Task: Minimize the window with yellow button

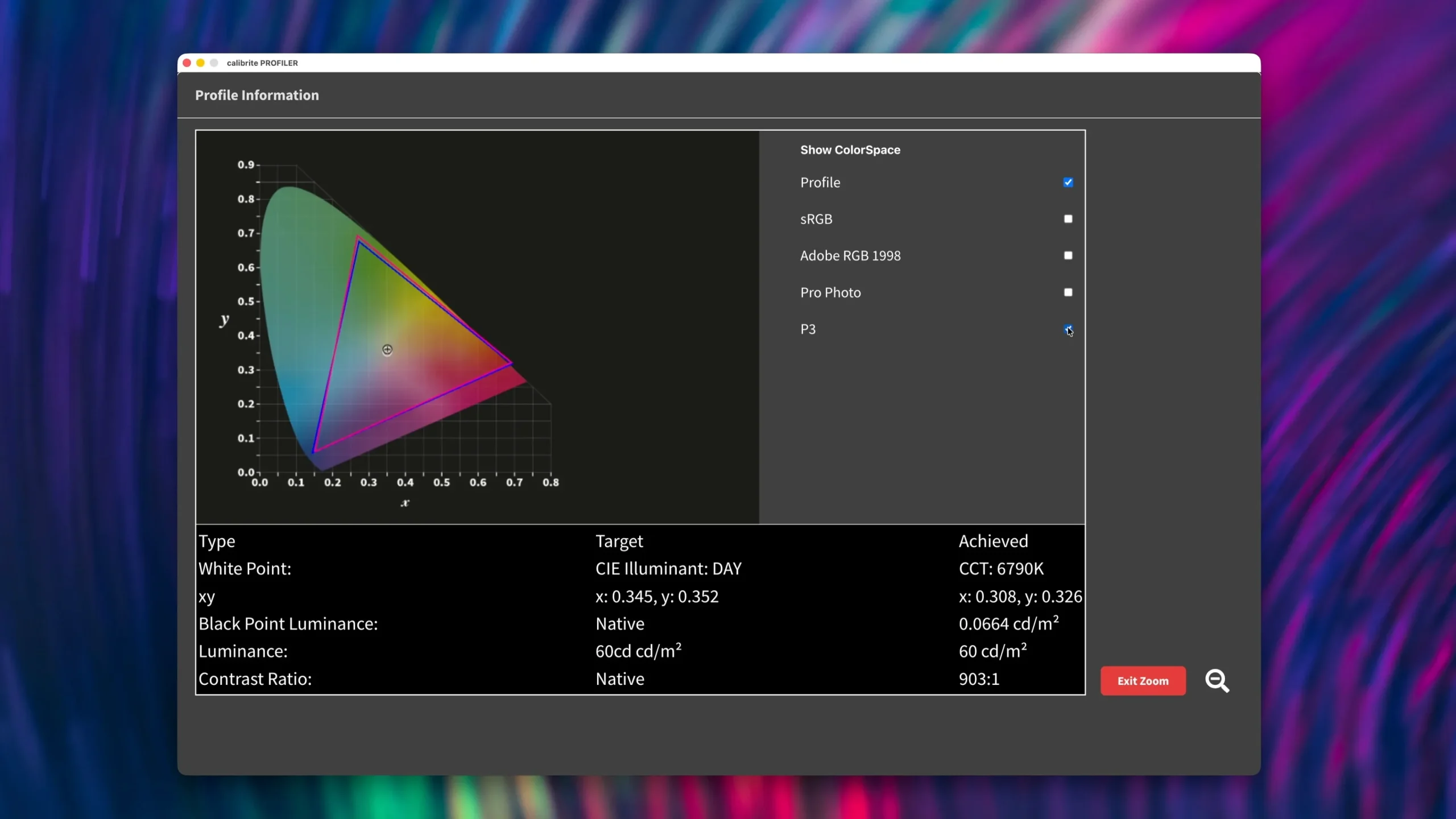Action: pyautogui.click(x=200, y=63)
